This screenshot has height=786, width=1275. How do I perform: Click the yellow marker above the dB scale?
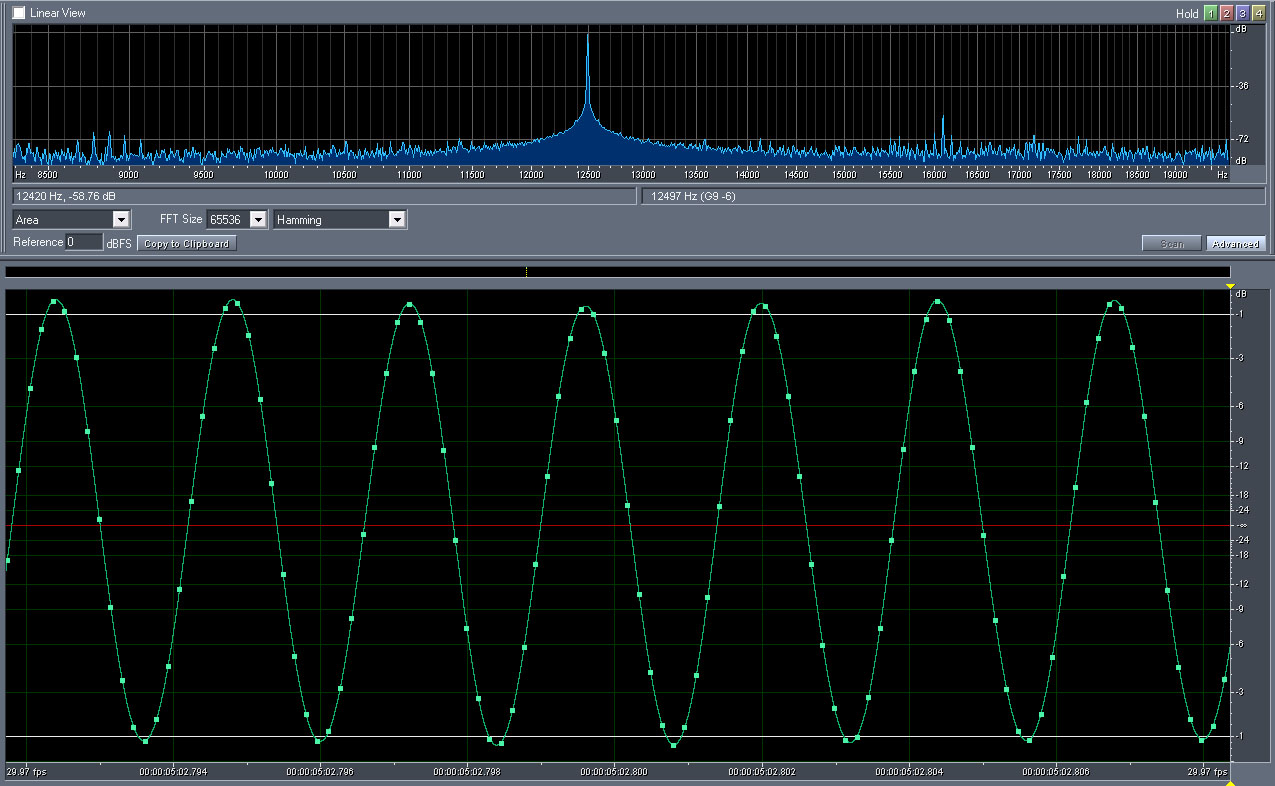pos(1231,286)
